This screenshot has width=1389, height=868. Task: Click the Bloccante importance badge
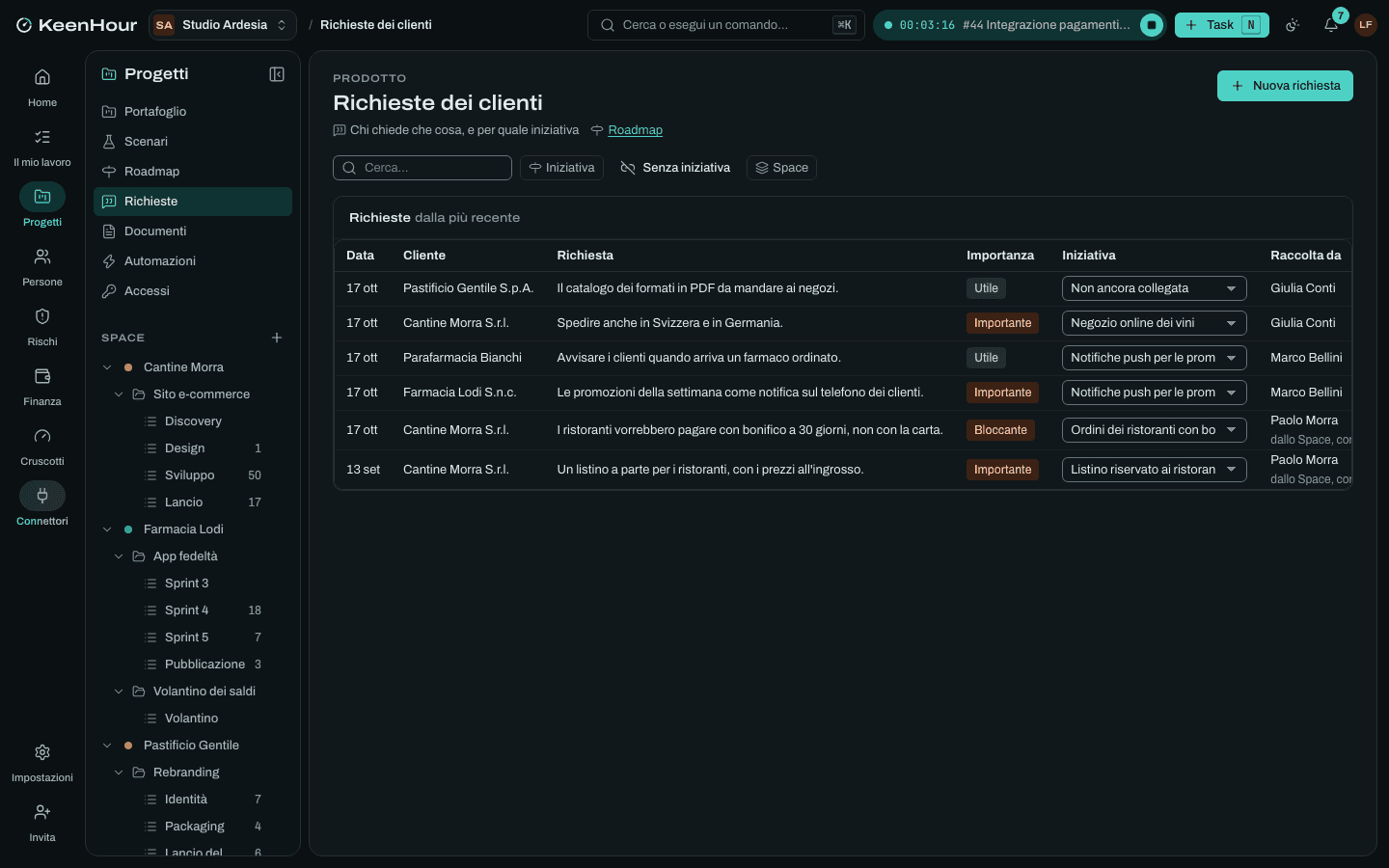[1000, 430]
